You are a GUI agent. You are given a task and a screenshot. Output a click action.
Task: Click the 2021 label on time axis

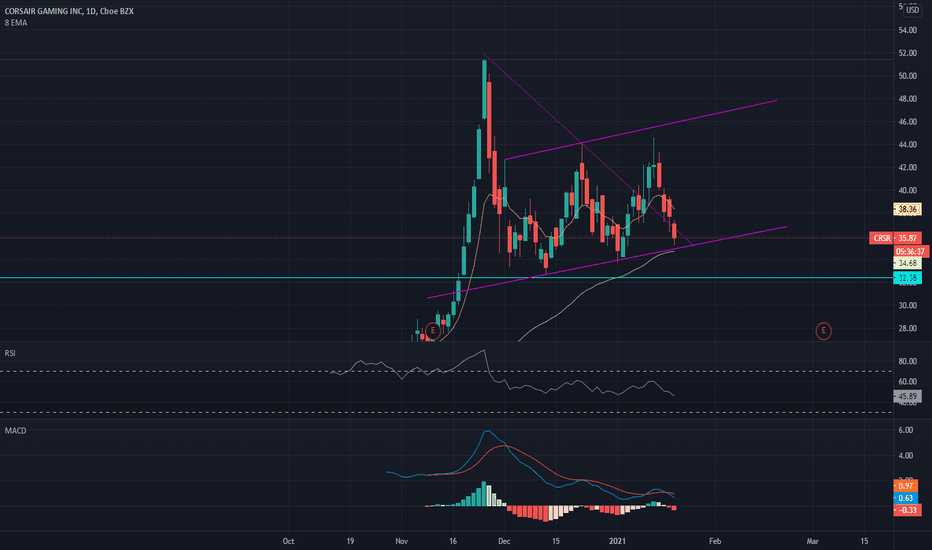(618, 541)
